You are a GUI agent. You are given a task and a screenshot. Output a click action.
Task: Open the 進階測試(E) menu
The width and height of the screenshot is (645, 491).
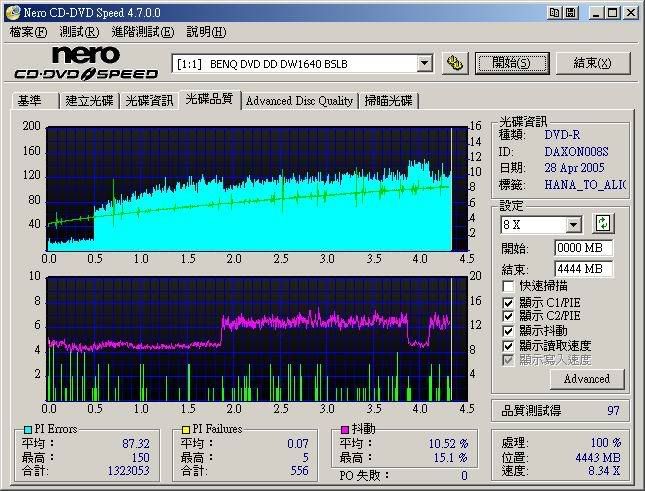pos(143,32)
